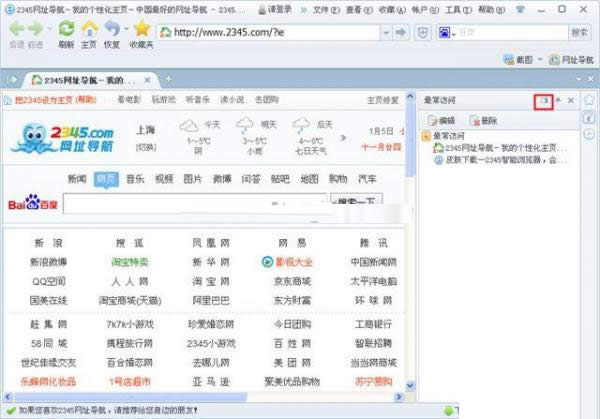Screen dimensions: 600x419
Task: Click the Screenshot (截图) tool icon
Action: coord(509,60)
